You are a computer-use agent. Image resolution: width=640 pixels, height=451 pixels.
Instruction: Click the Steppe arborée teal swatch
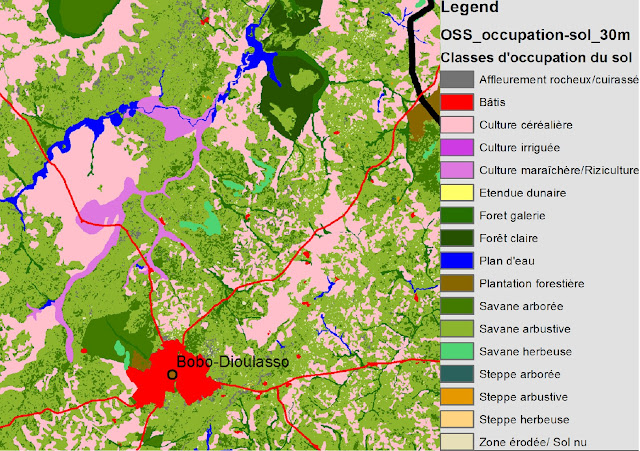tap(457, 374)
